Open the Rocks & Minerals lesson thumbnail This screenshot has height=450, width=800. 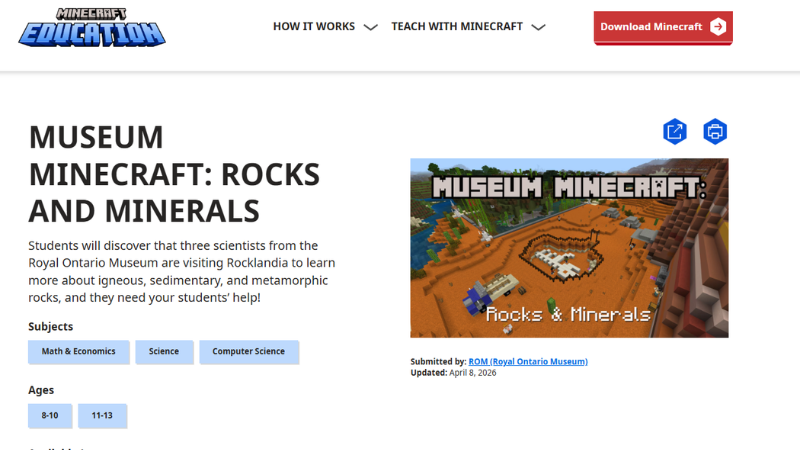(x=569, y=248)
